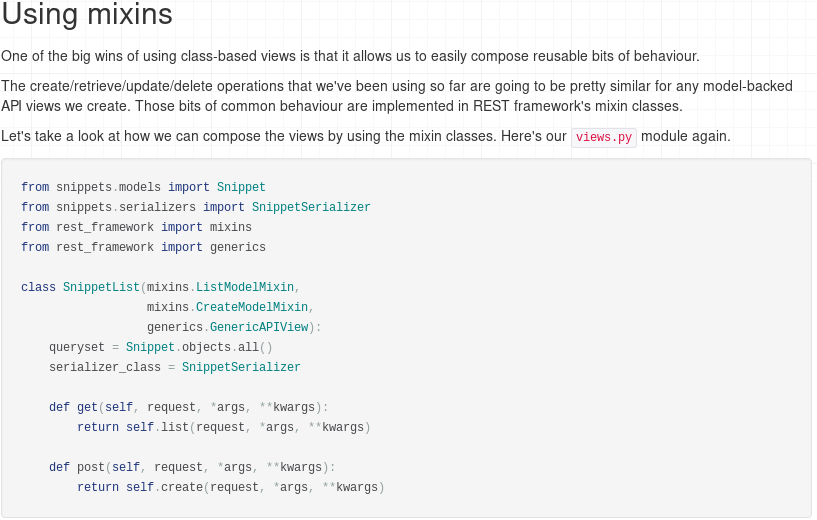
Task: Click the queryset assignment line
Action: coord(160,347)
